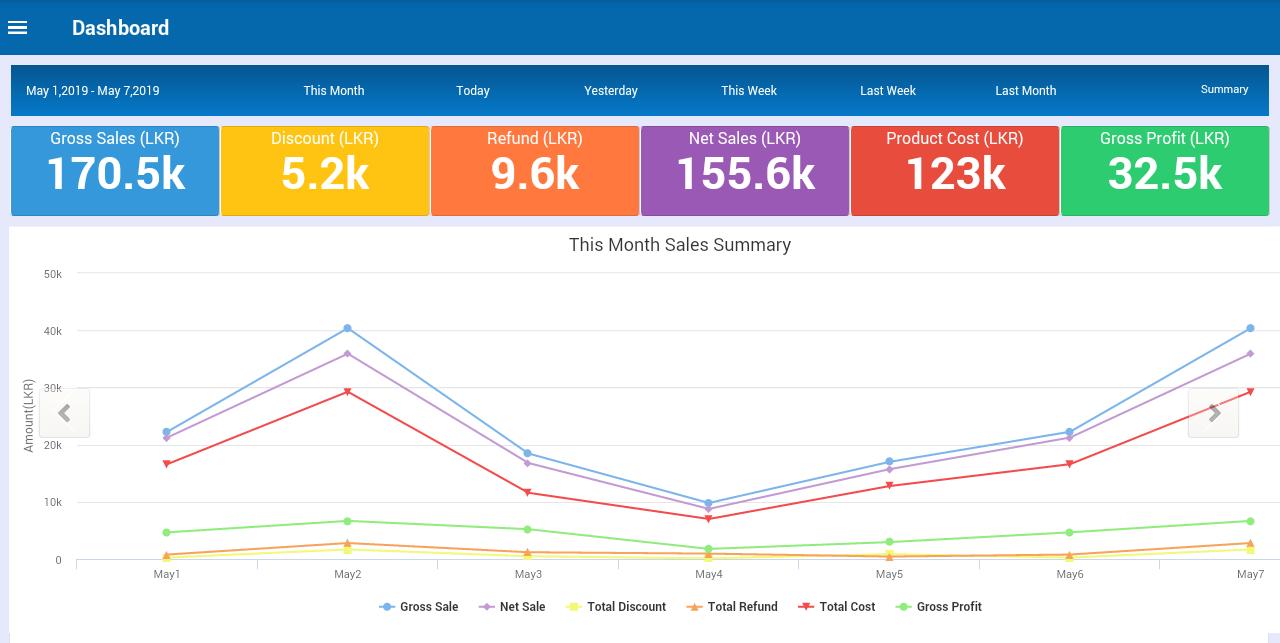This screenshot has height=643, width=1280.
Task: Select the This Month filter
Action: (334, 90)
